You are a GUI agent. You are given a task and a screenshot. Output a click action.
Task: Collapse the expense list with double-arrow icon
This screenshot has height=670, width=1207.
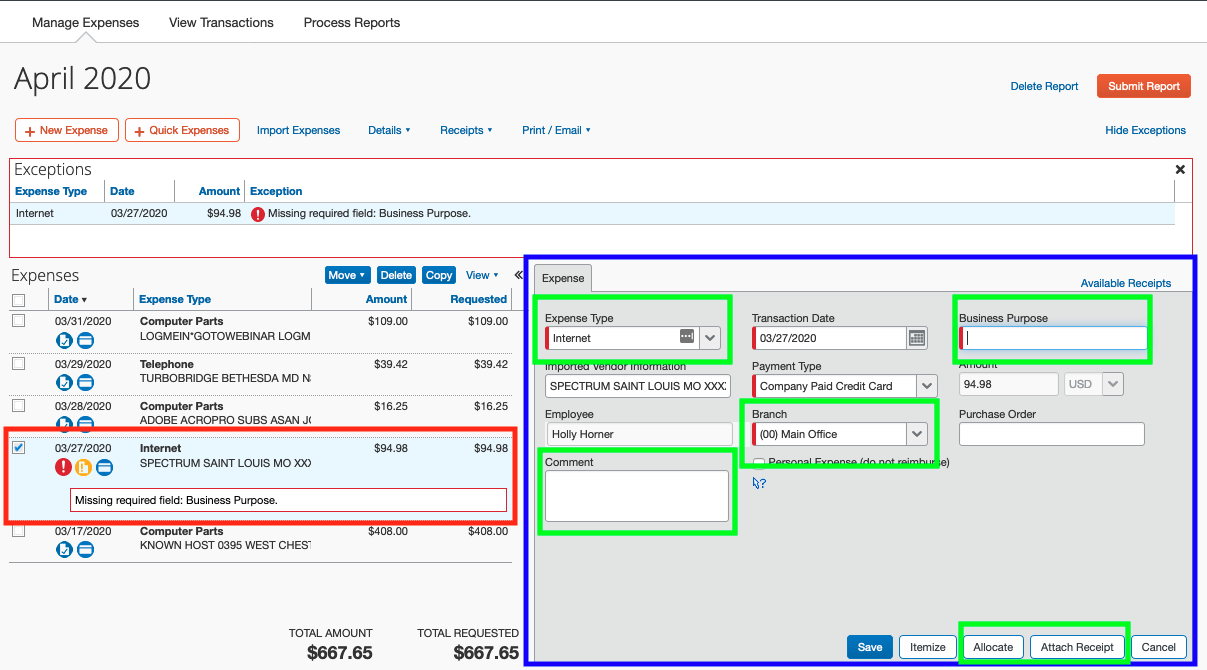pyautogui.click(x=518, y=275)
